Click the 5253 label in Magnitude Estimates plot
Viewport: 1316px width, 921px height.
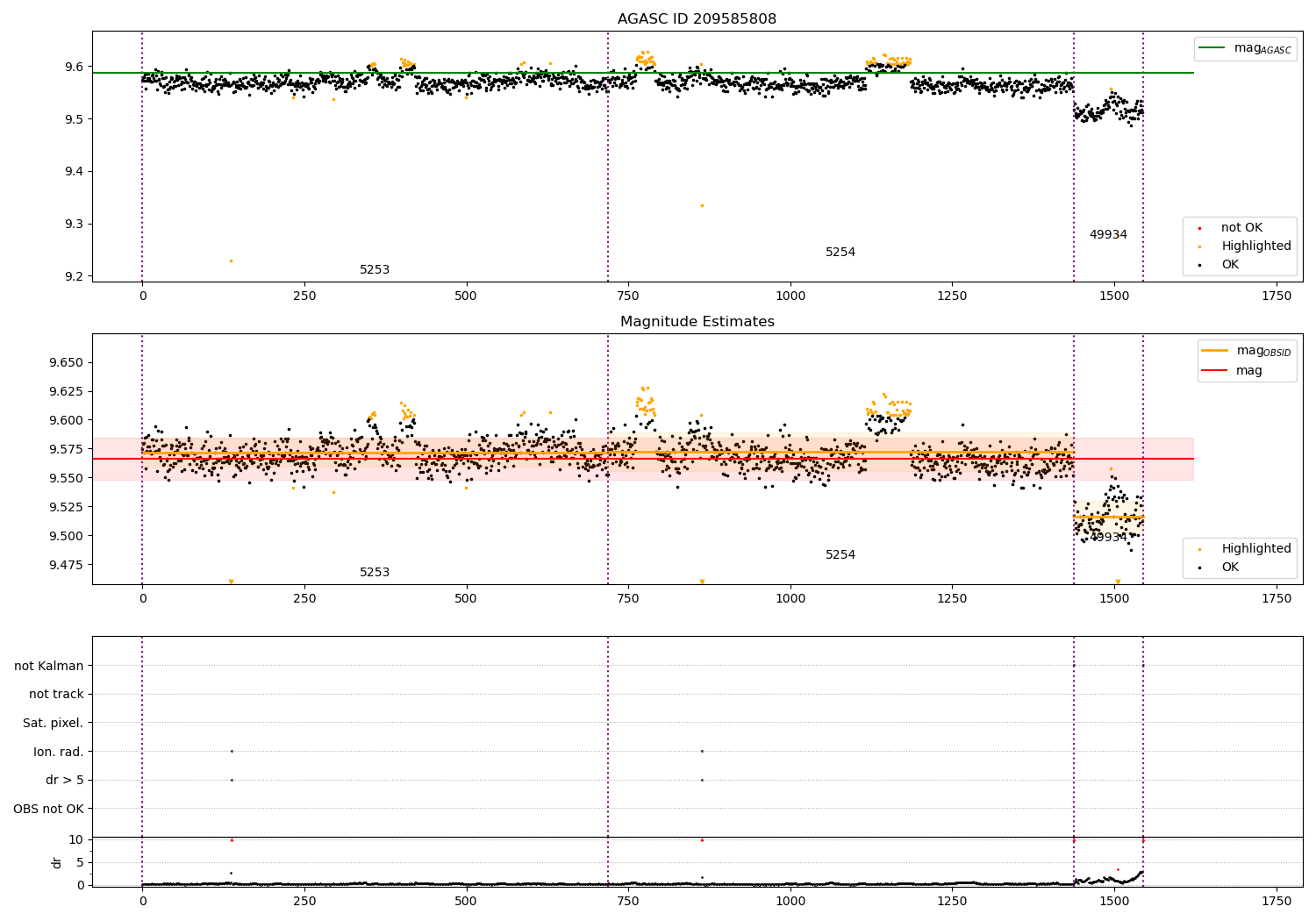click(x=375, y=573)
